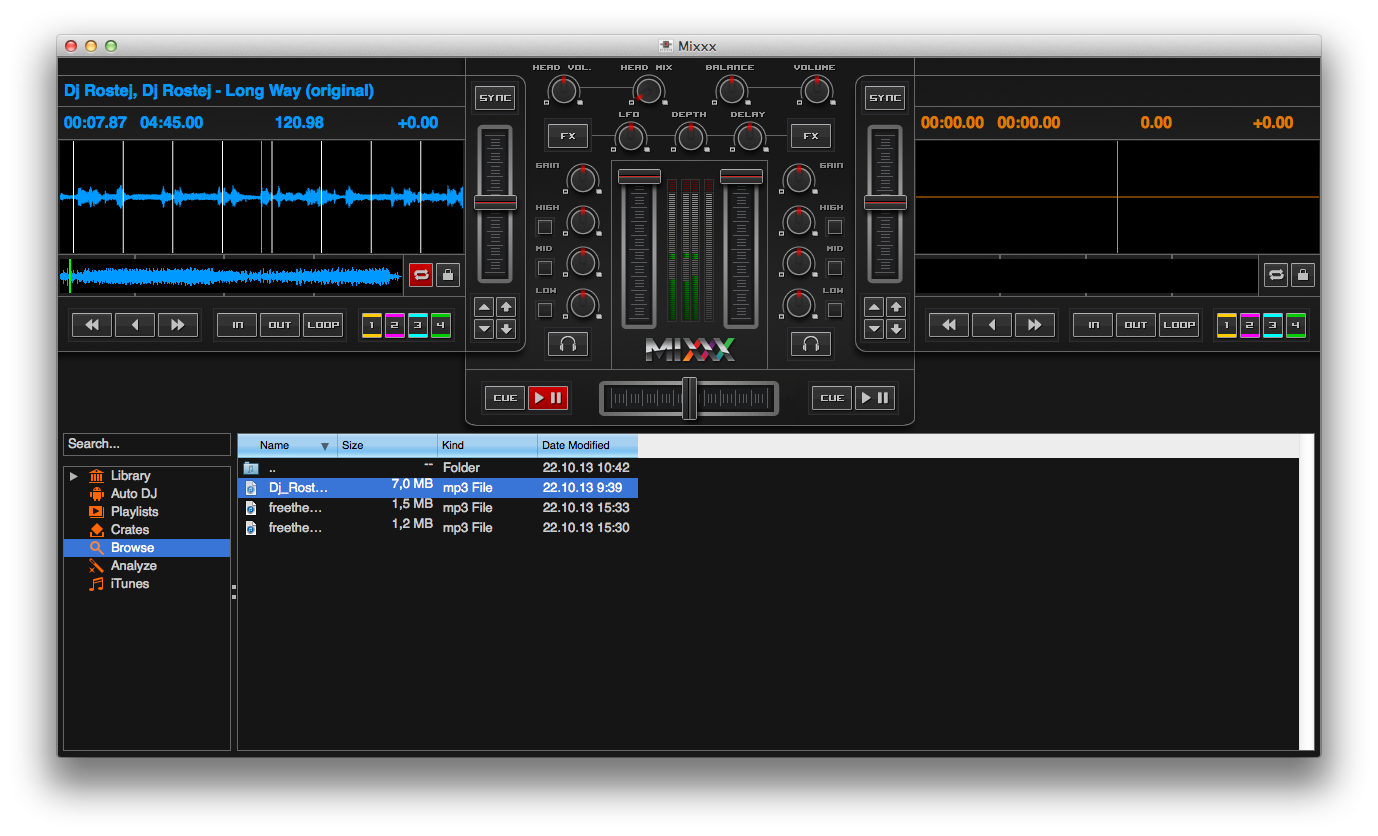Click the Delay effect knob
Image resolution: width=1378 pixels, height=836 pixels.
749,138
